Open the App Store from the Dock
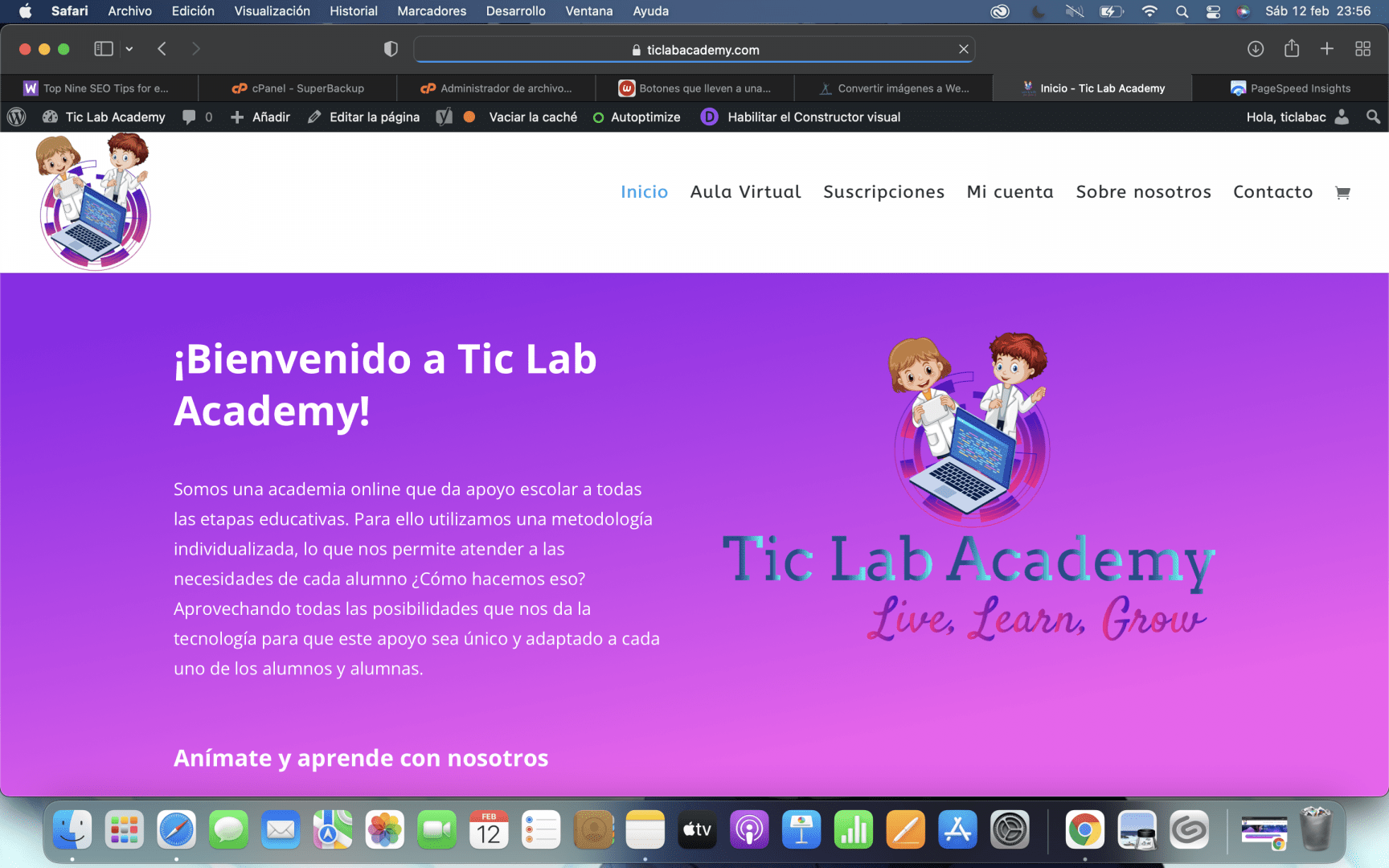Screen dimensions: 1389x868 point(957,829)
